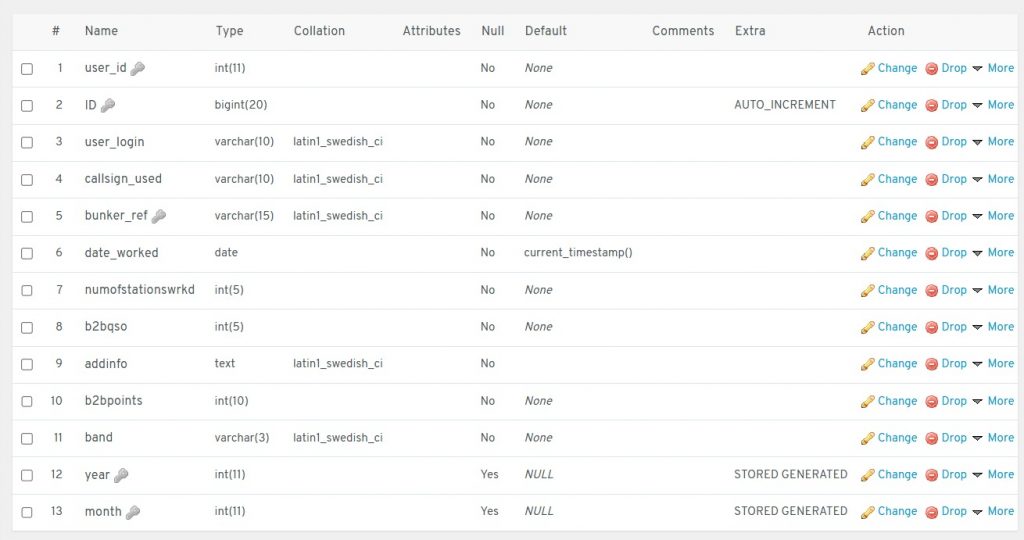Image resolution: width=1024 pixels, height=540 pixels.
Task: Click the red Drop icon for addinfo row
Action: click(x=931, y=364)
